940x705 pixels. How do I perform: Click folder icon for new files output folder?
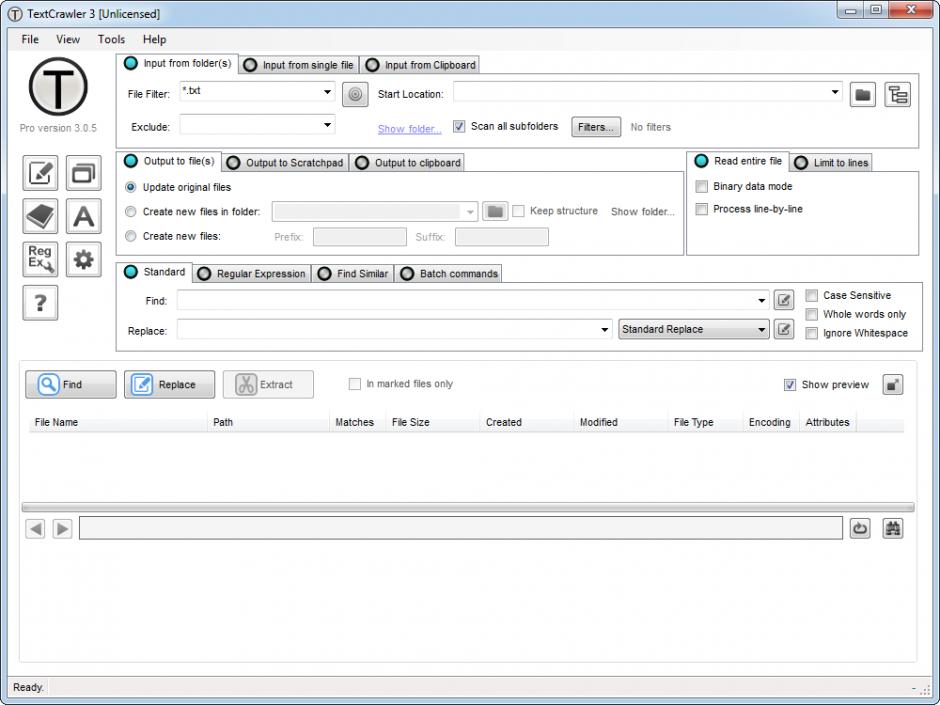tap(495, 211)
